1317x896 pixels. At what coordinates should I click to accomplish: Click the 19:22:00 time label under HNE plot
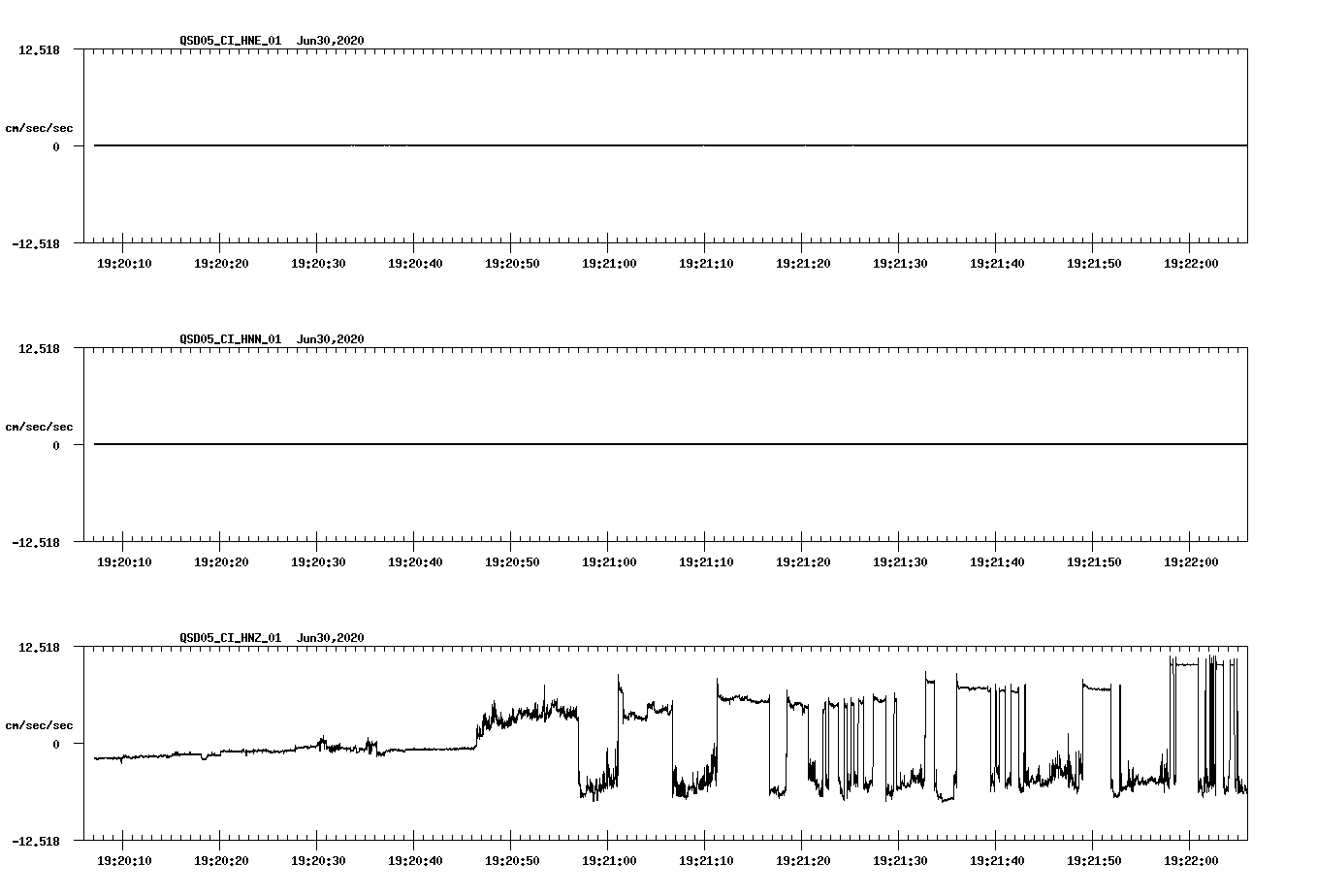(1191, 264)
